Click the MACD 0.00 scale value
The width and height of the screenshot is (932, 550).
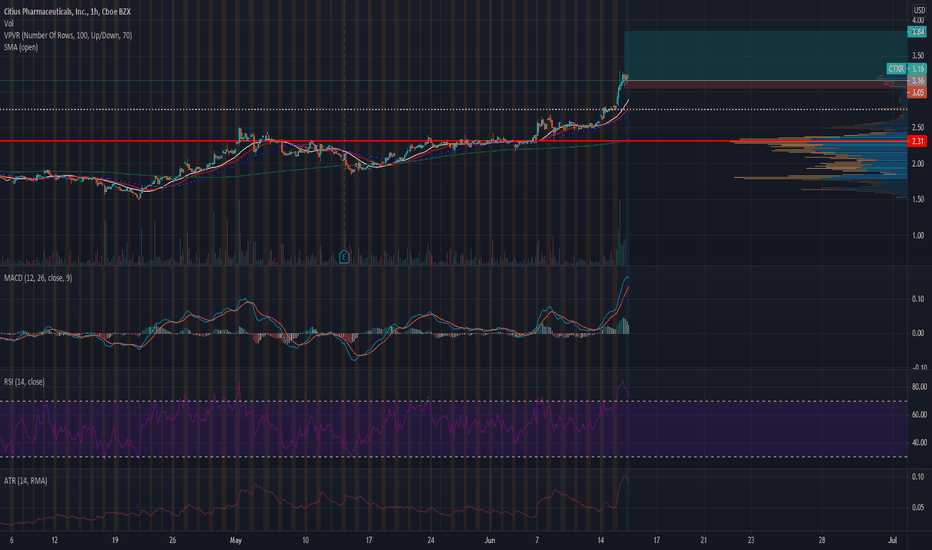point(918,333)
